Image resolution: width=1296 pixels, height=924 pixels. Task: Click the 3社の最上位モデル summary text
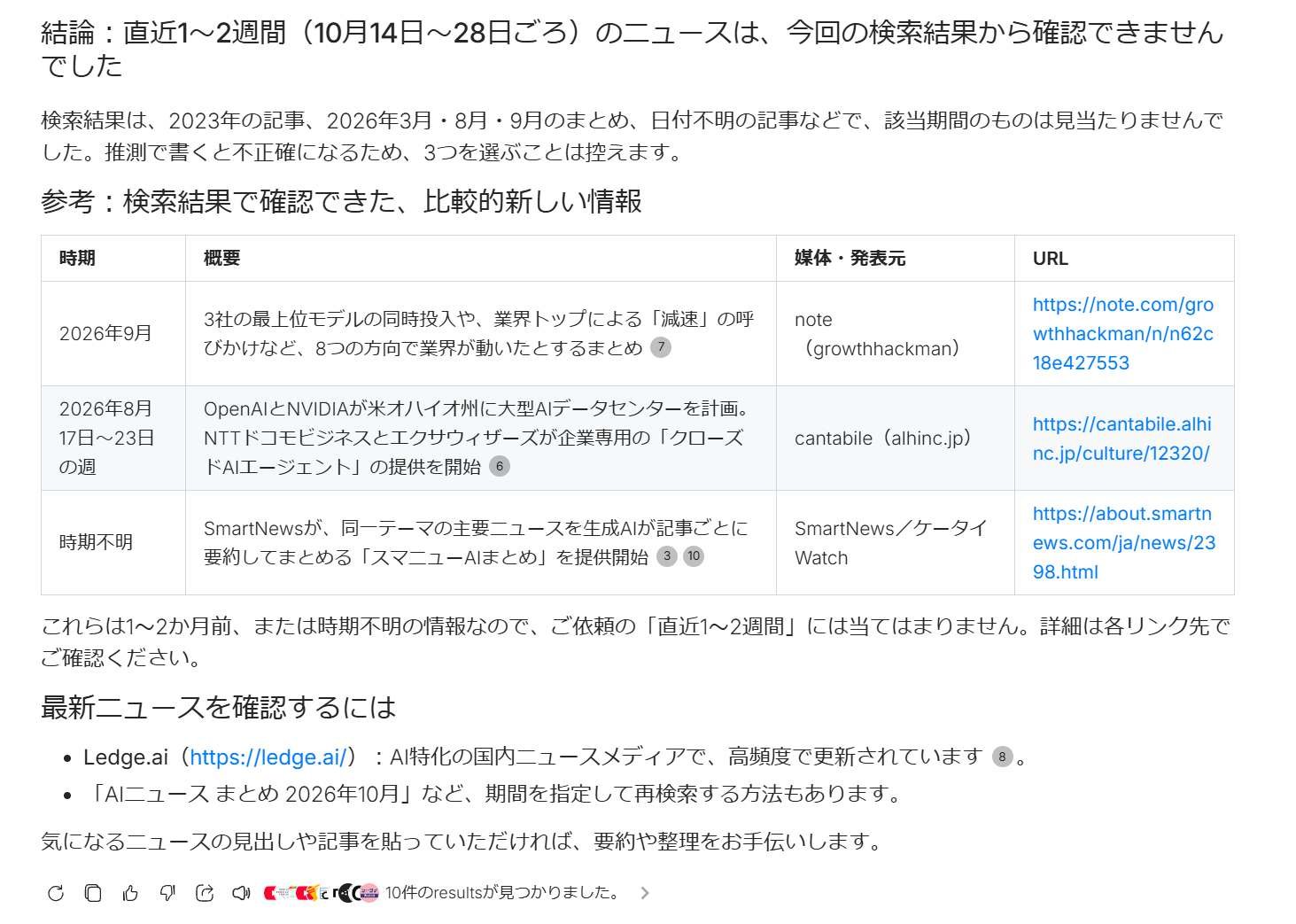tap(479, 333)
